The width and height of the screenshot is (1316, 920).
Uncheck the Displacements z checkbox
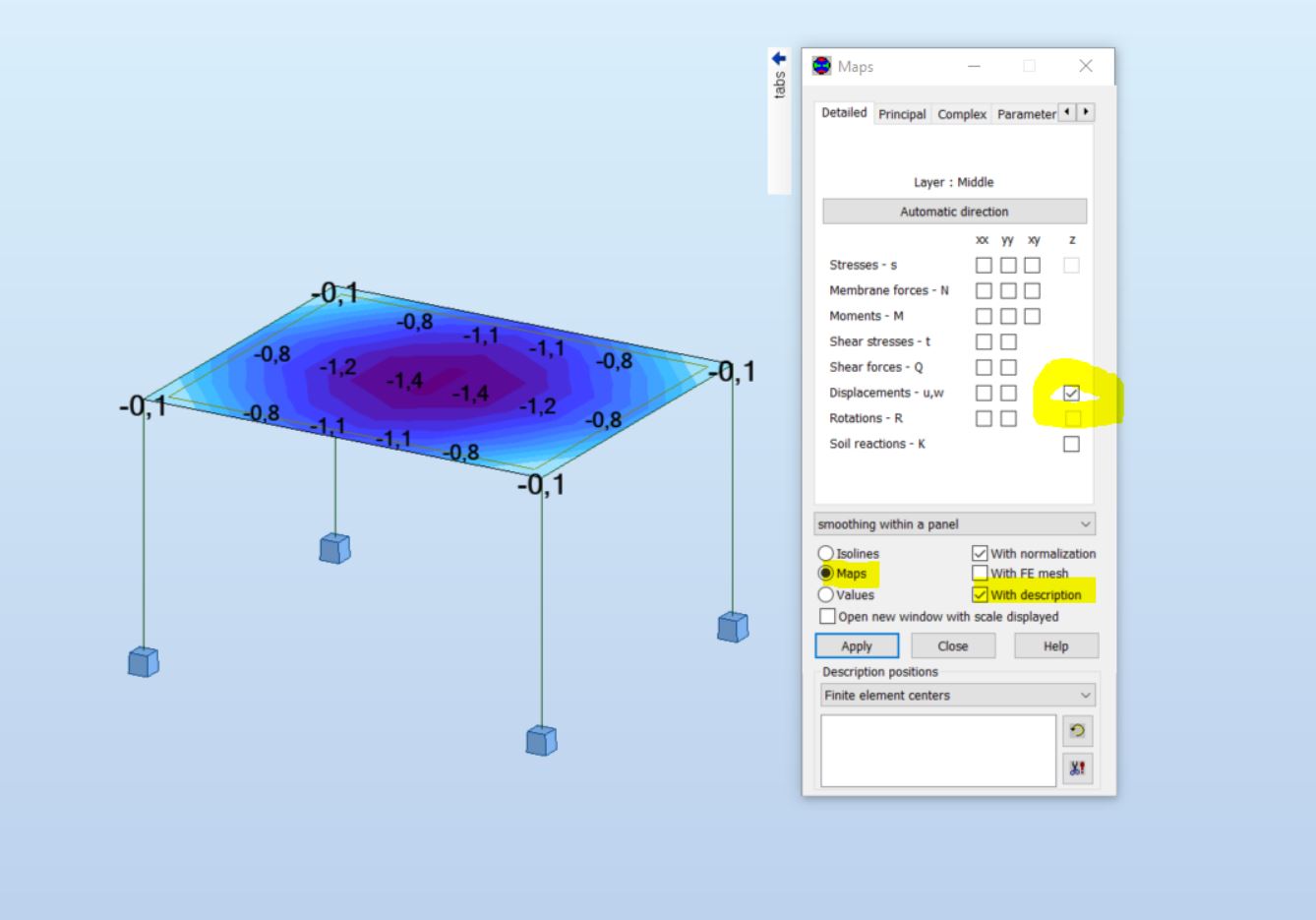pos(1072,392)
